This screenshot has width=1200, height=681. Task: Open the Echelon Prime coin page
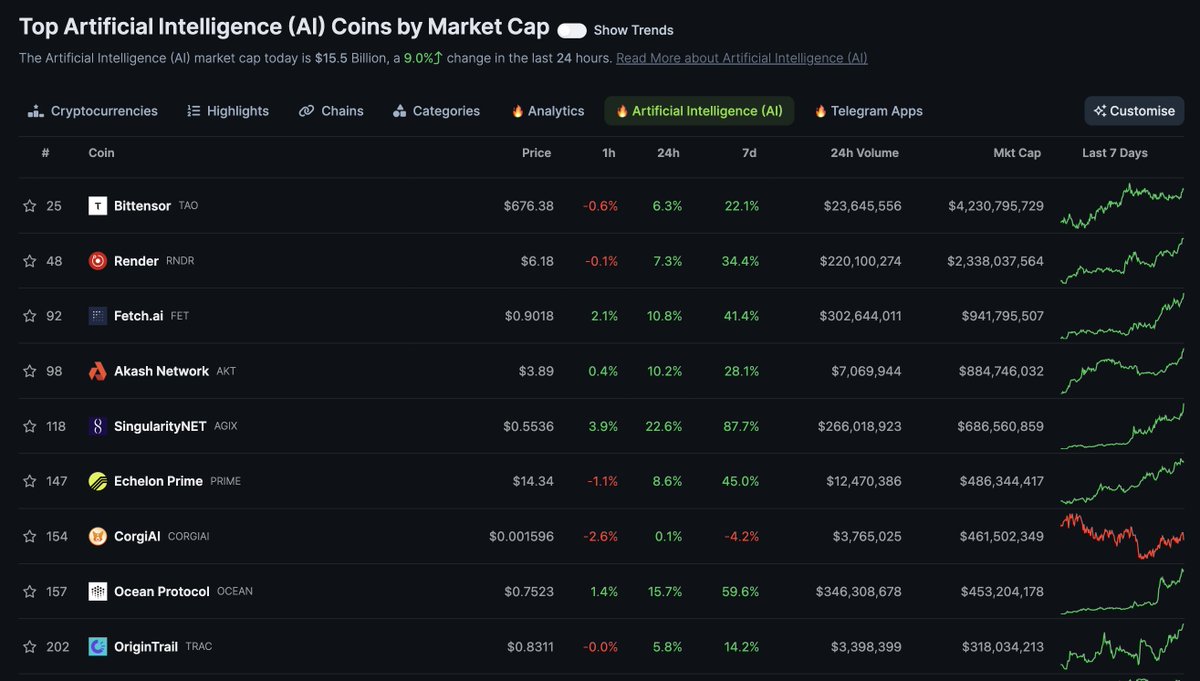(x=158, y=481)
